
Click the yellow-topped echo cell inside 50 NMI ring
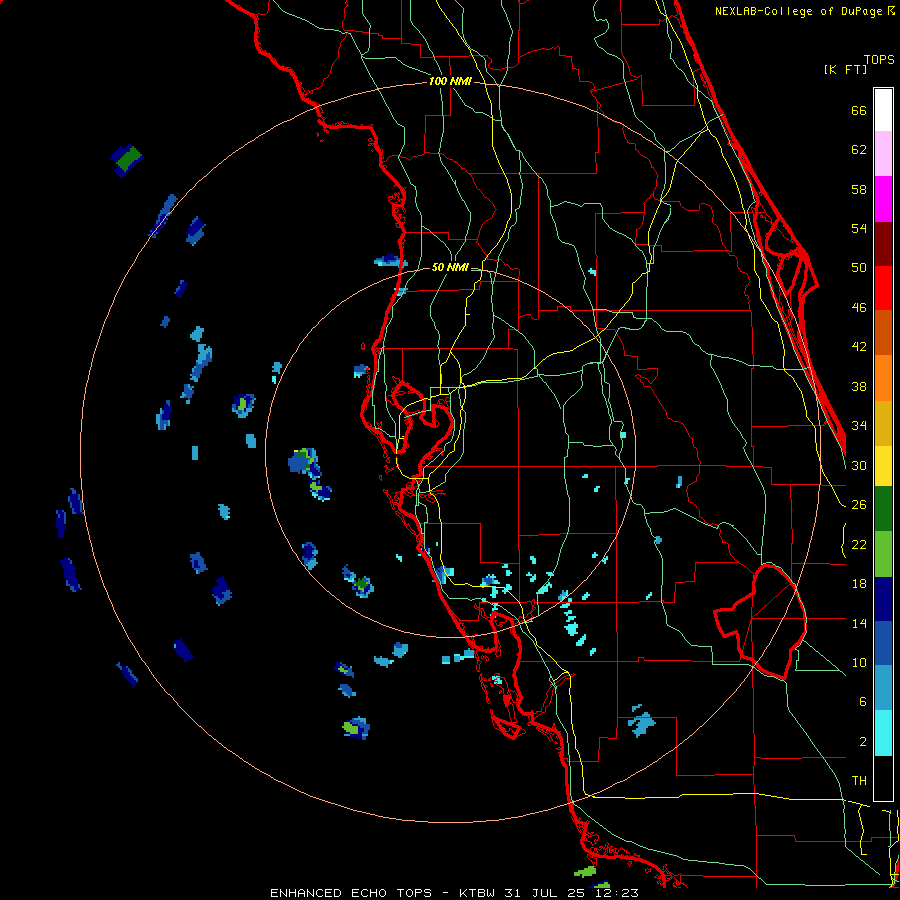tap(303, 459)
